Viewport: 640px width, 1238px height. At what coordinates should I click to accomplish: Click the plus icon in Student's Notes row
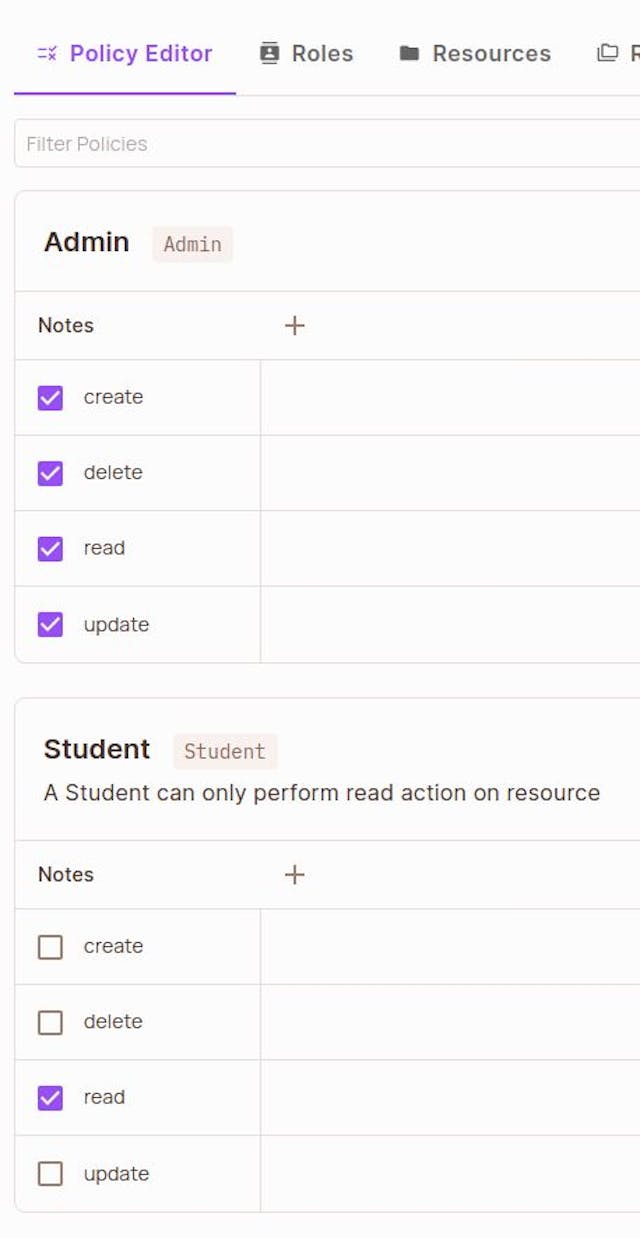295,874
